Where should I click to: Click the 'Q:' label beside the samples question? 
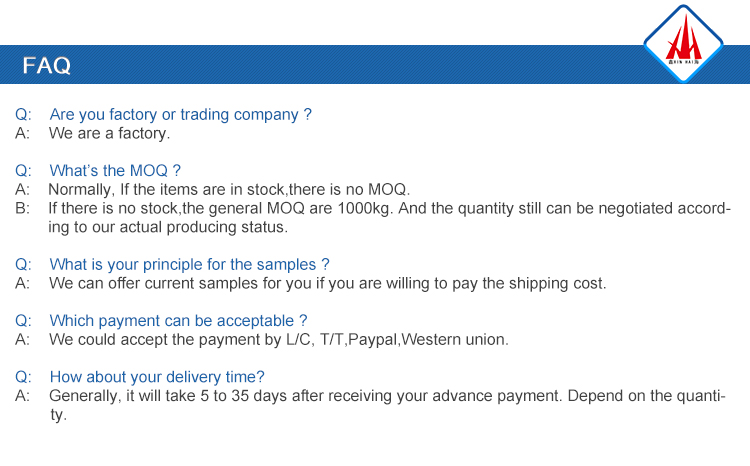(x=22, y=265)
